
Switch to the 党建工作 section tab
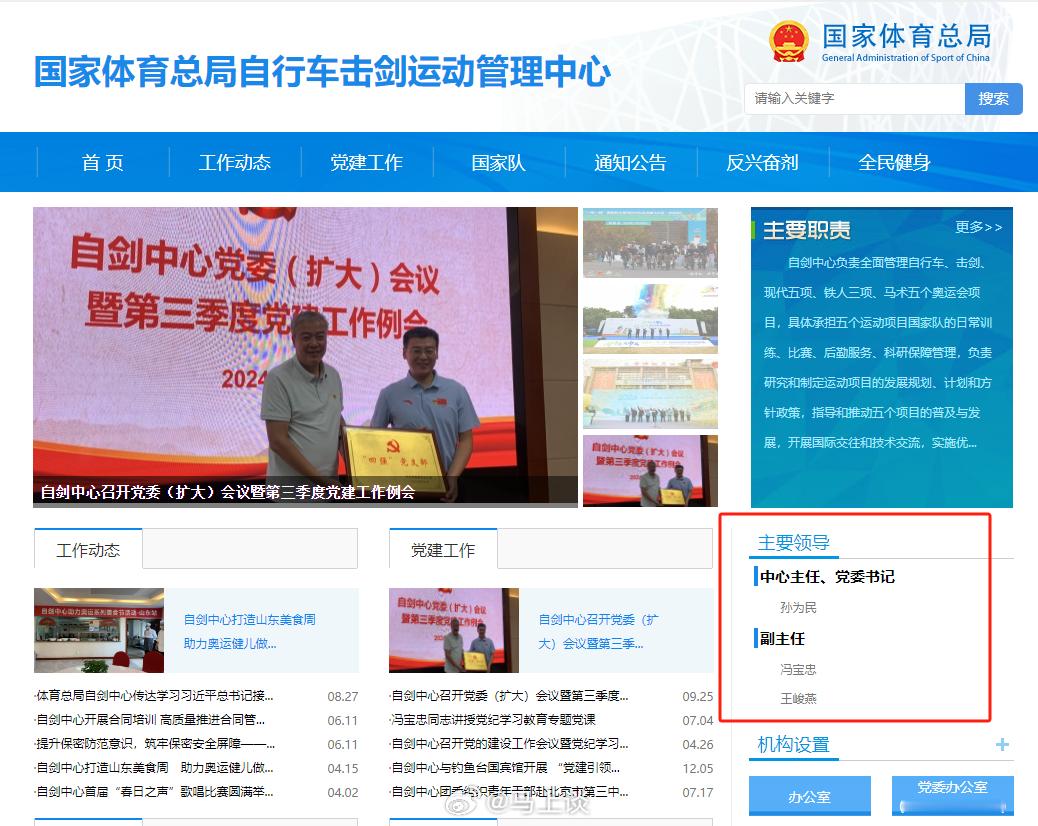pyautogui.click(x=443, y=549)
